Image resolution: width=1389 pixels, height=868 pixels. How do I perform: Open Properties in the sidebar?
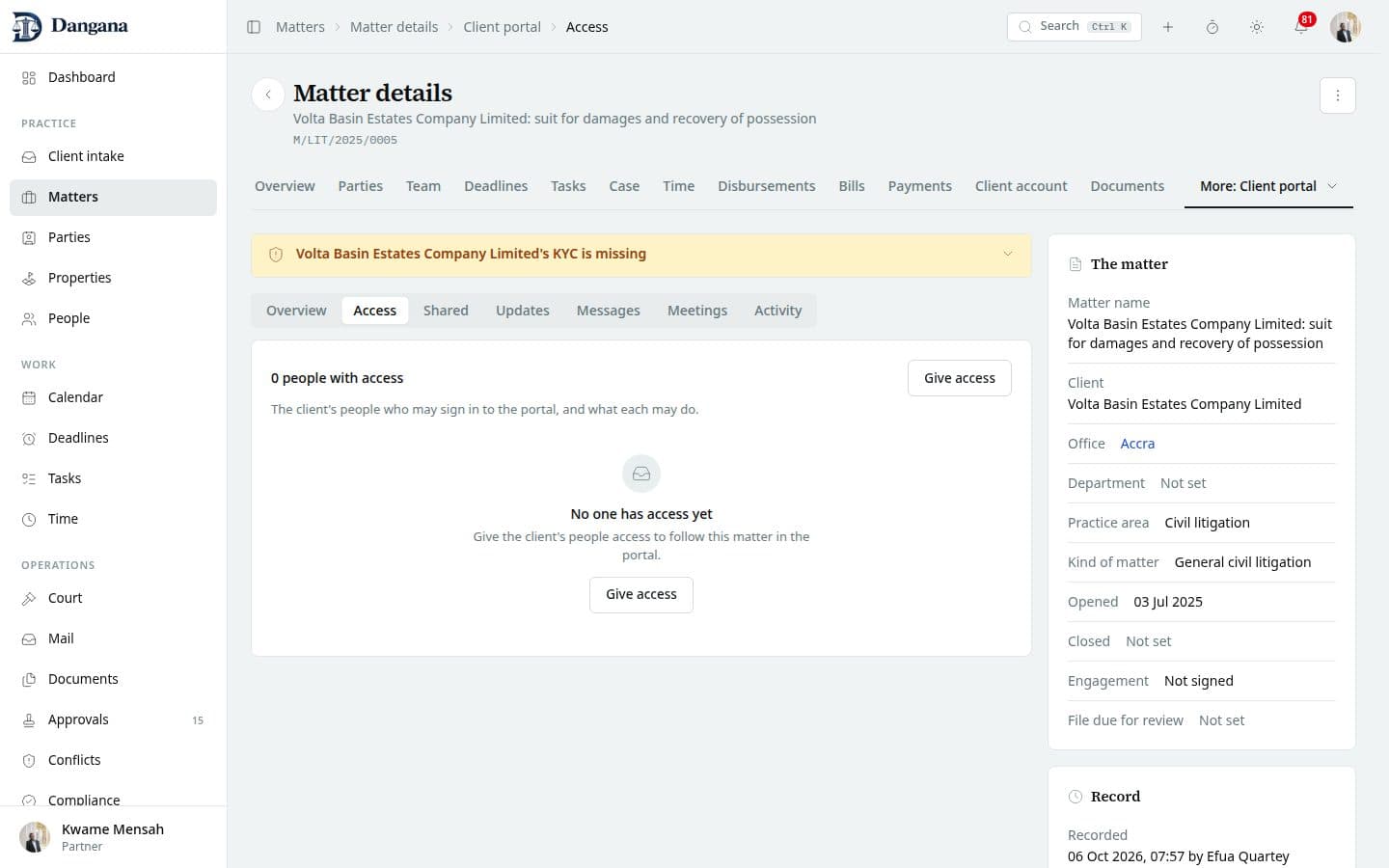click(x=113, y=278)
